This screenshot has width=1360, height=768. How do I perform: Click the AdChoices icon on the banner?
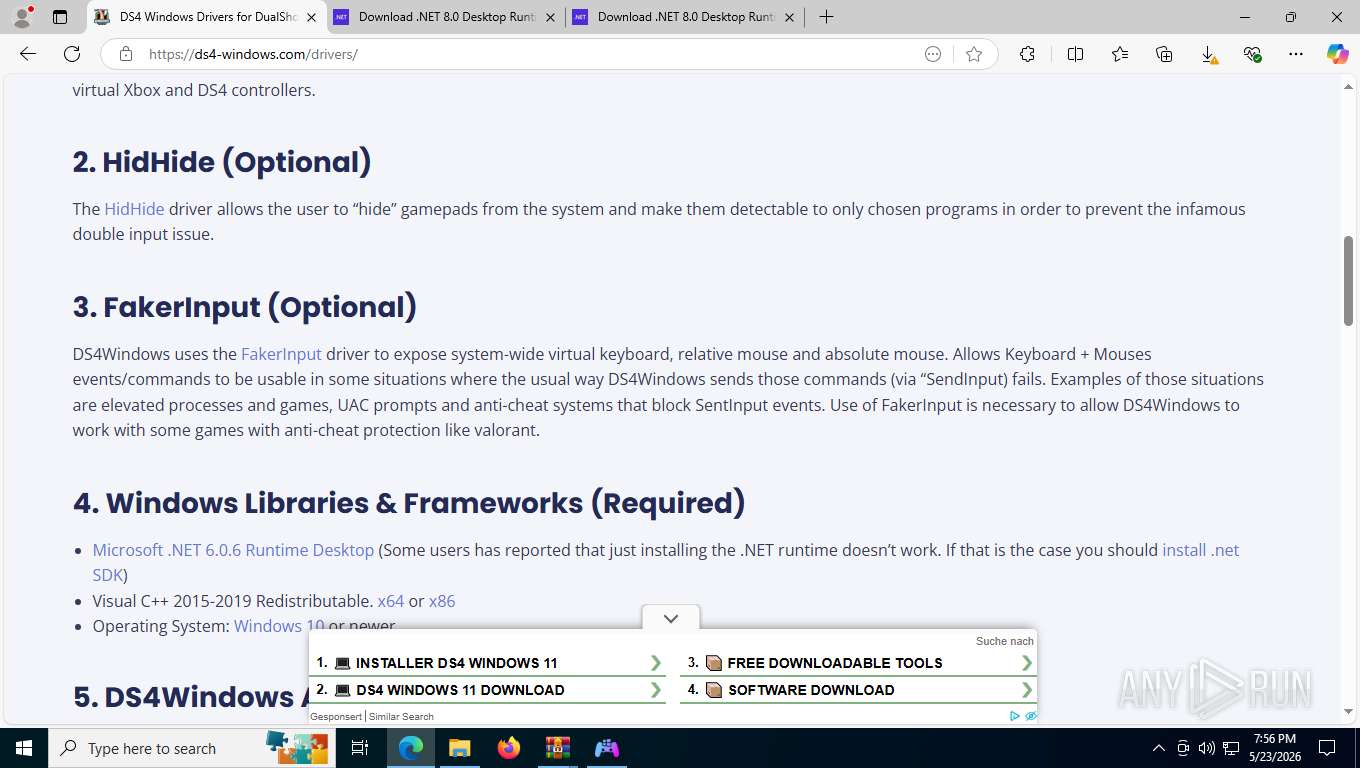pos(1015,716)
